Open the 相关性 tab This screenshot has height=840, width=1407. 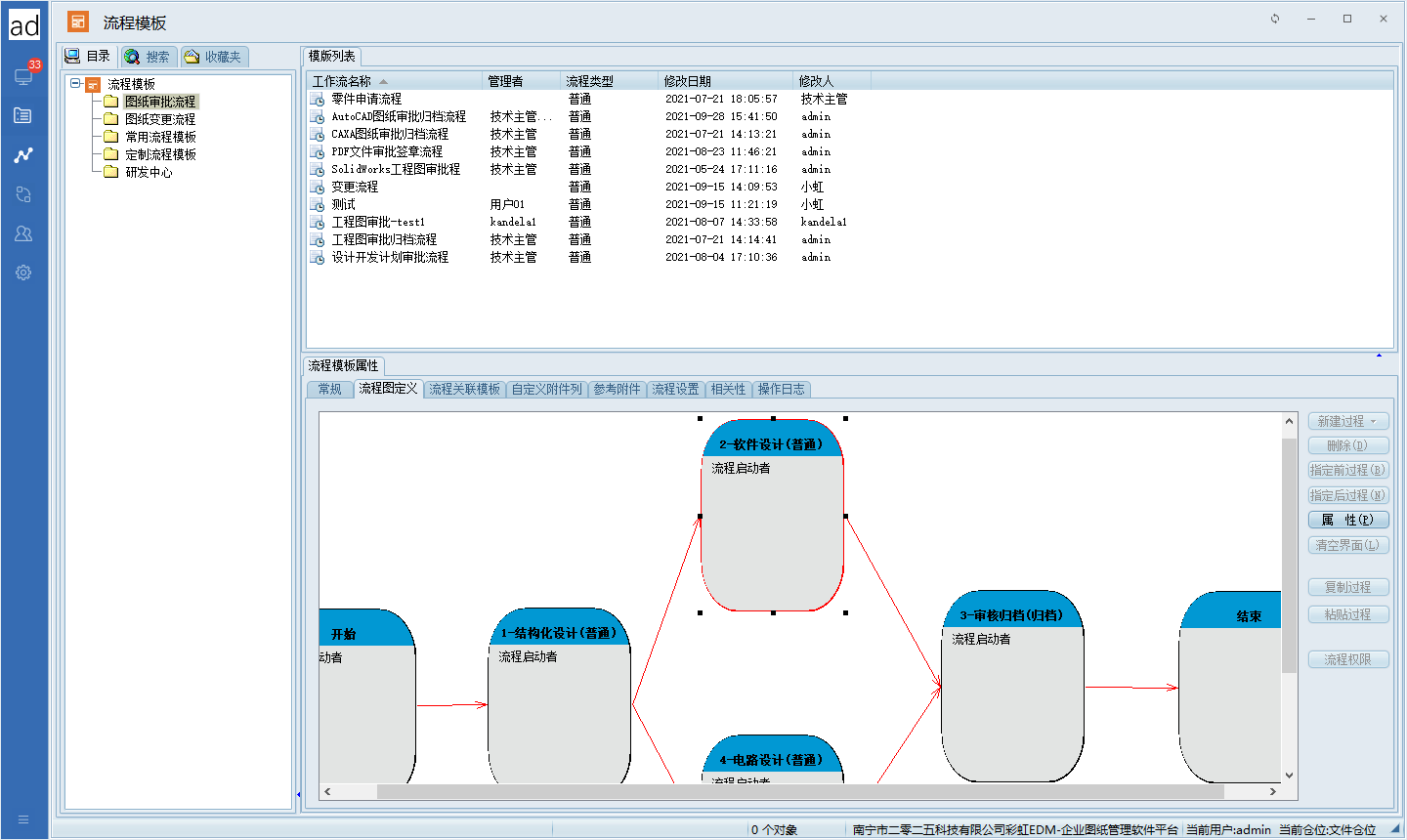[729, 389]
